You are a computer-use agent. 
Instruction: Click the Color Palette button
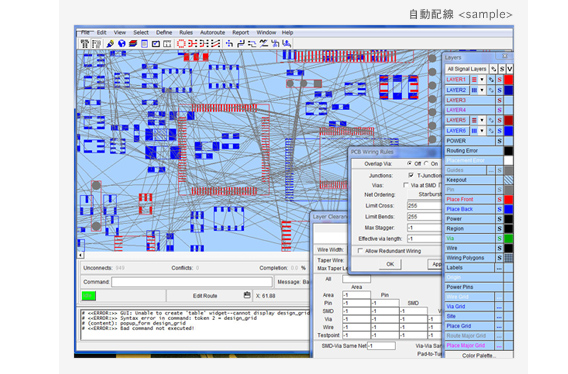479,355
